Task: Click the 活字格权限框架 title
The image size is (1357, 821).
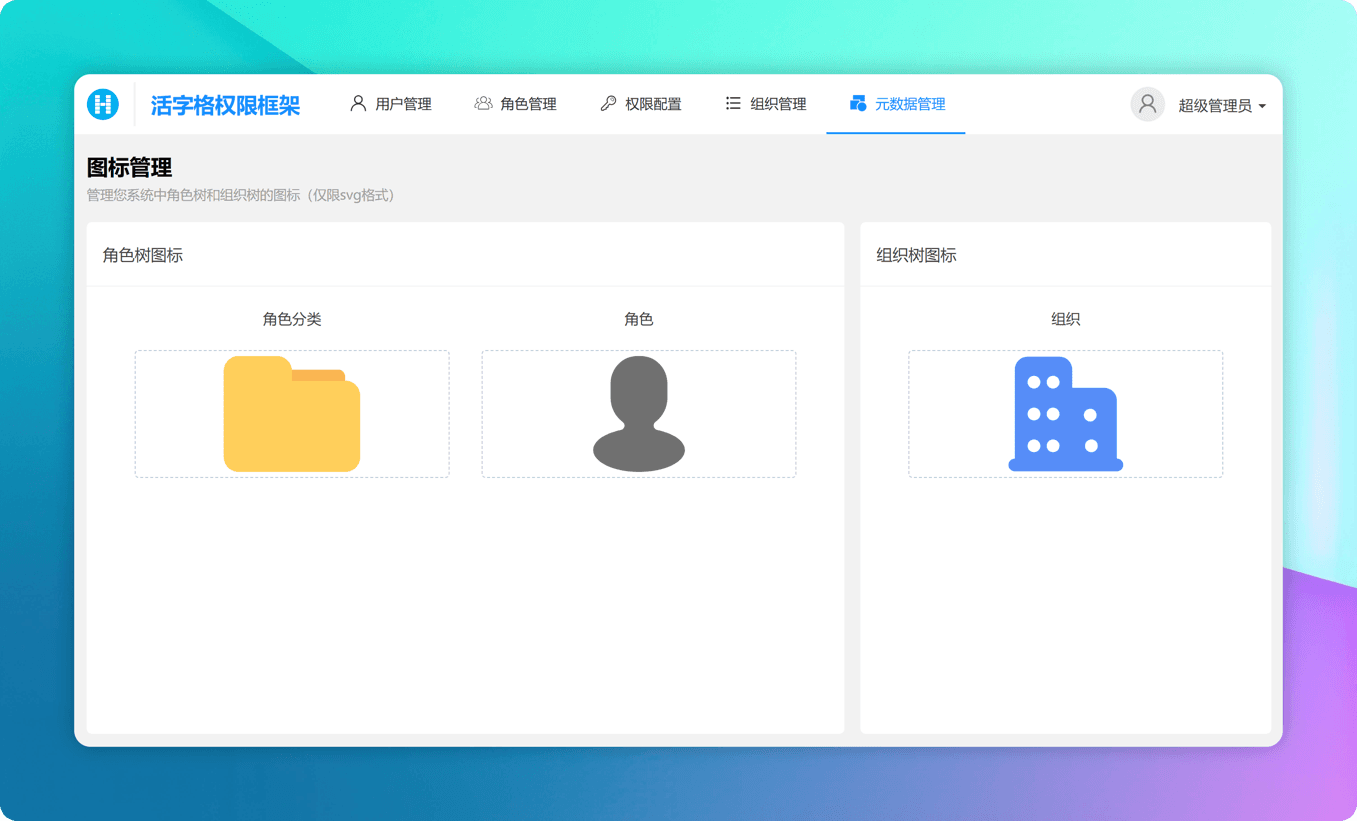Action: click(225, 105)
